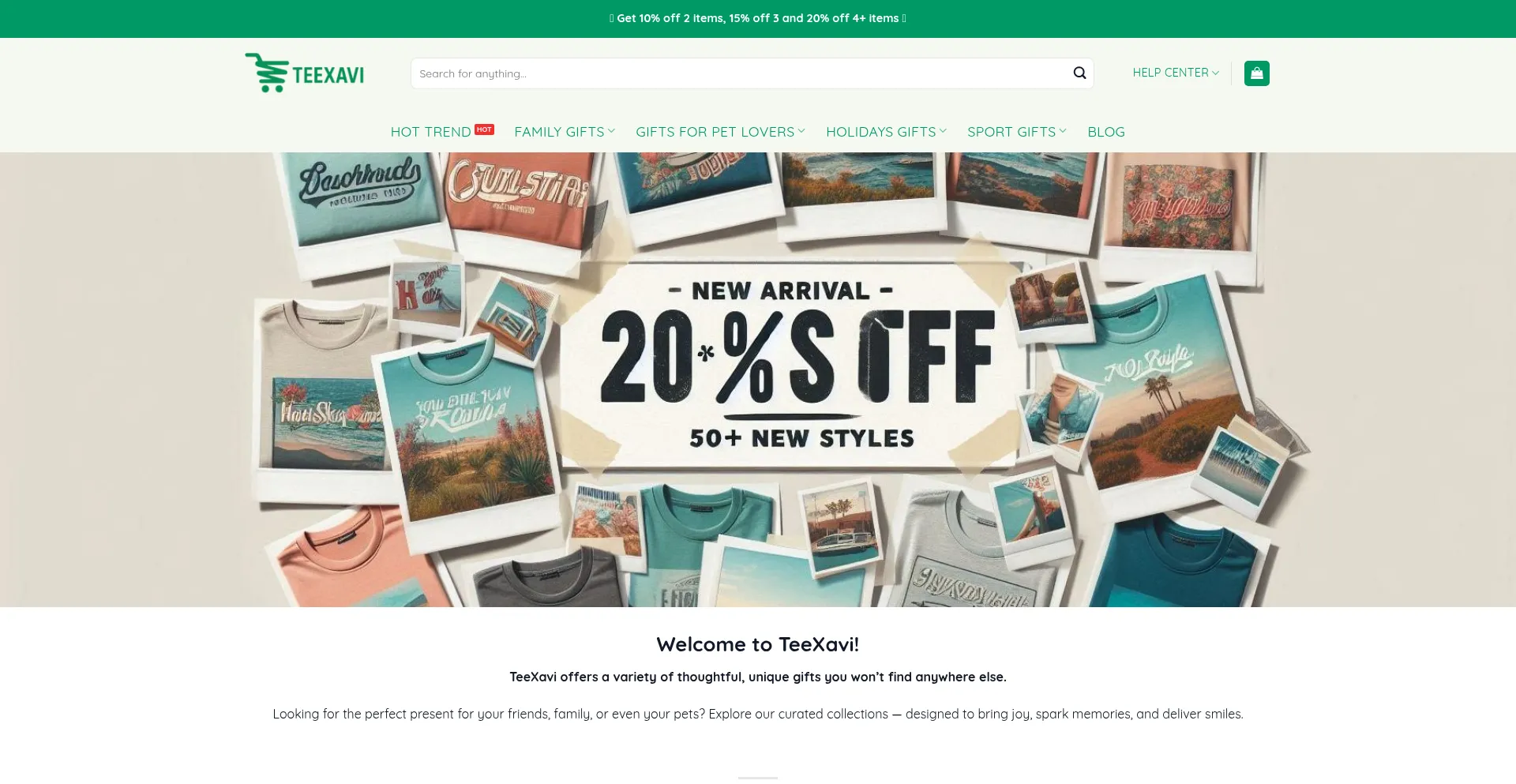
Task: Open the Hot Trend menu item
Action: 430,132
